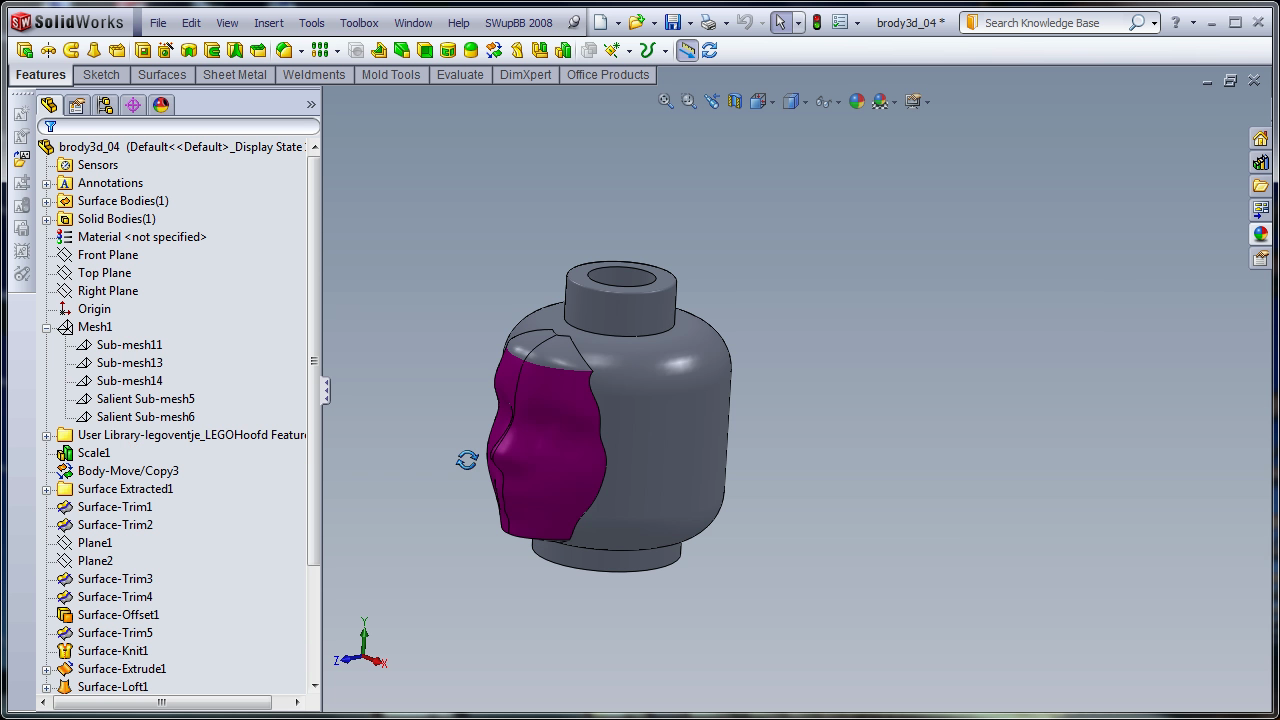Expand the Annotations tree node
The height and width of the screenshot is (720, 1280).
click(x=47, y=183)
